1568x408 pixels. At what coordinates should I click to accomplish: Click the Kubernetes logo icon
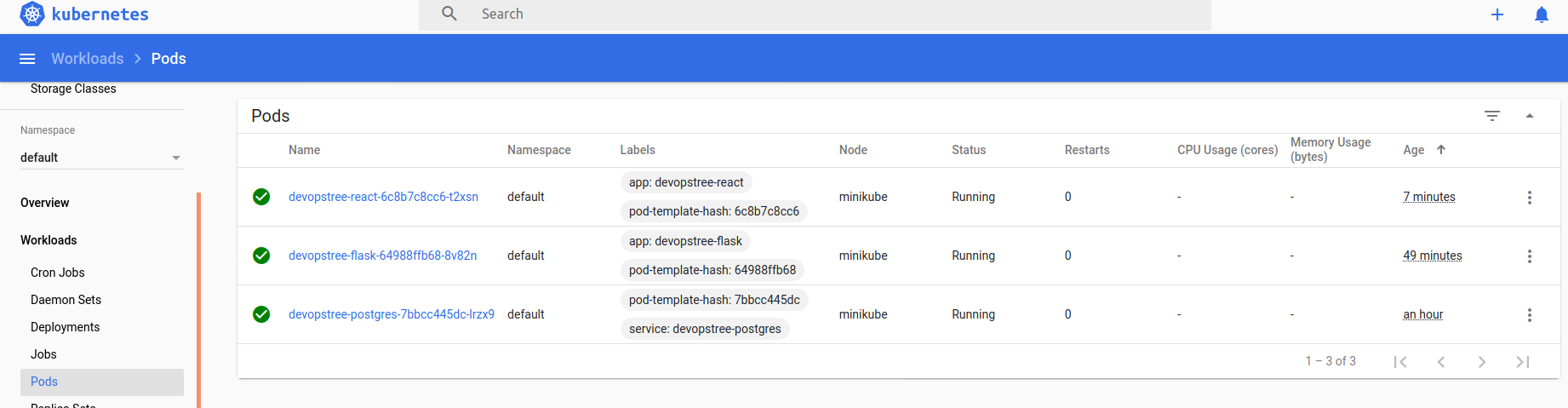click(31, 14)
